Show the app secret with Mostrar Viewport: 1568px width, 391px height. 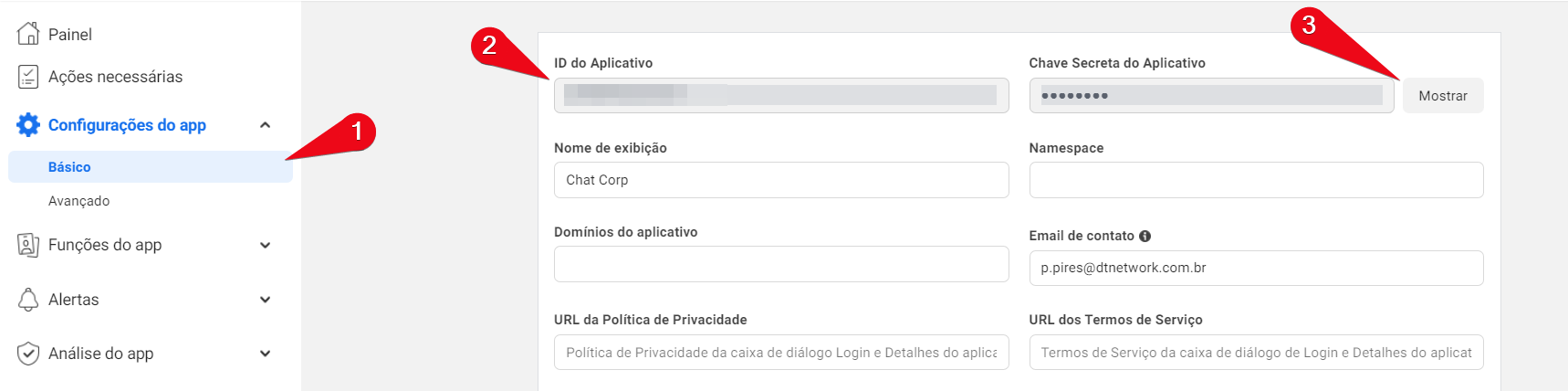1443,96
